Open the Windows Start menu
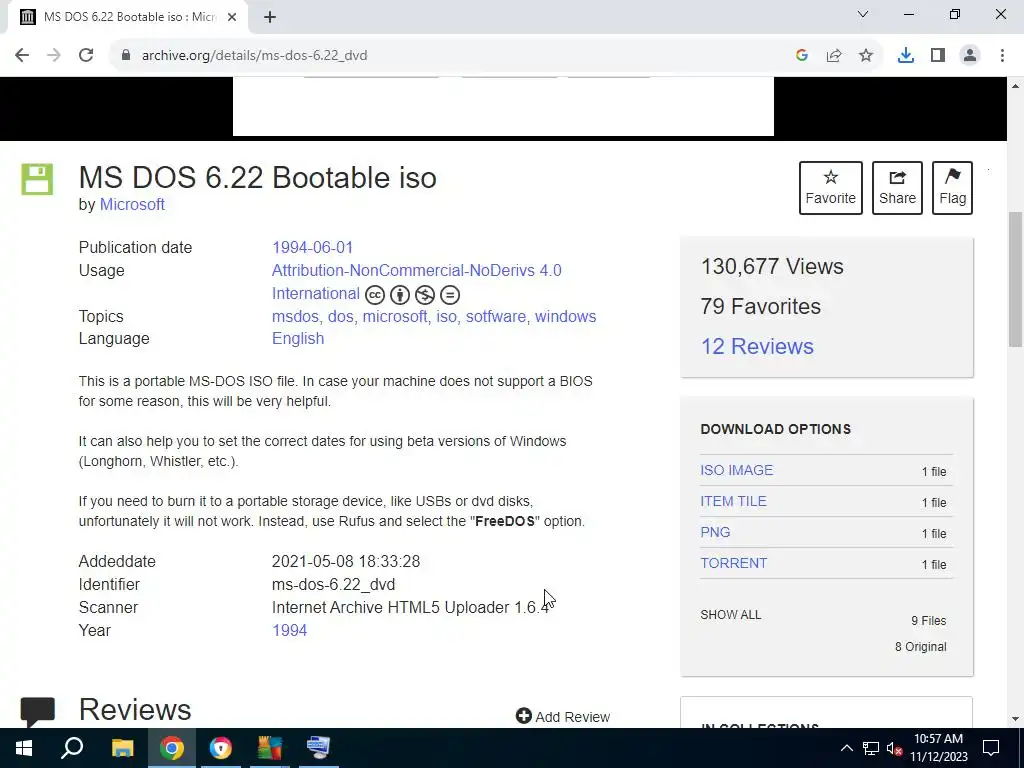The height and width of the screenshot is (768, 1024). tap(24, 748)
